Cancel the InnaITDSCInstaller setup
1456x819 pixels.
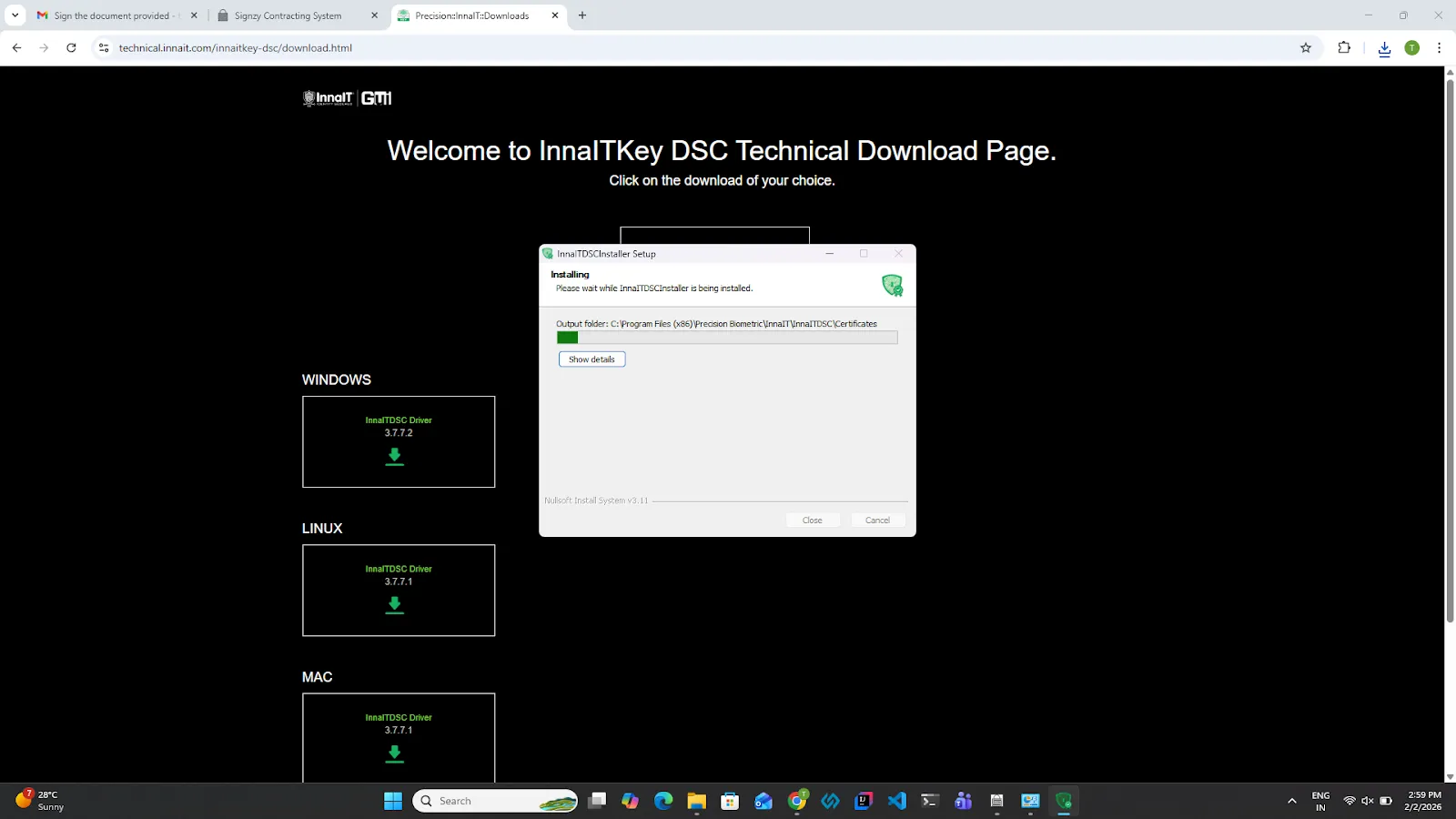click(877, 521)
